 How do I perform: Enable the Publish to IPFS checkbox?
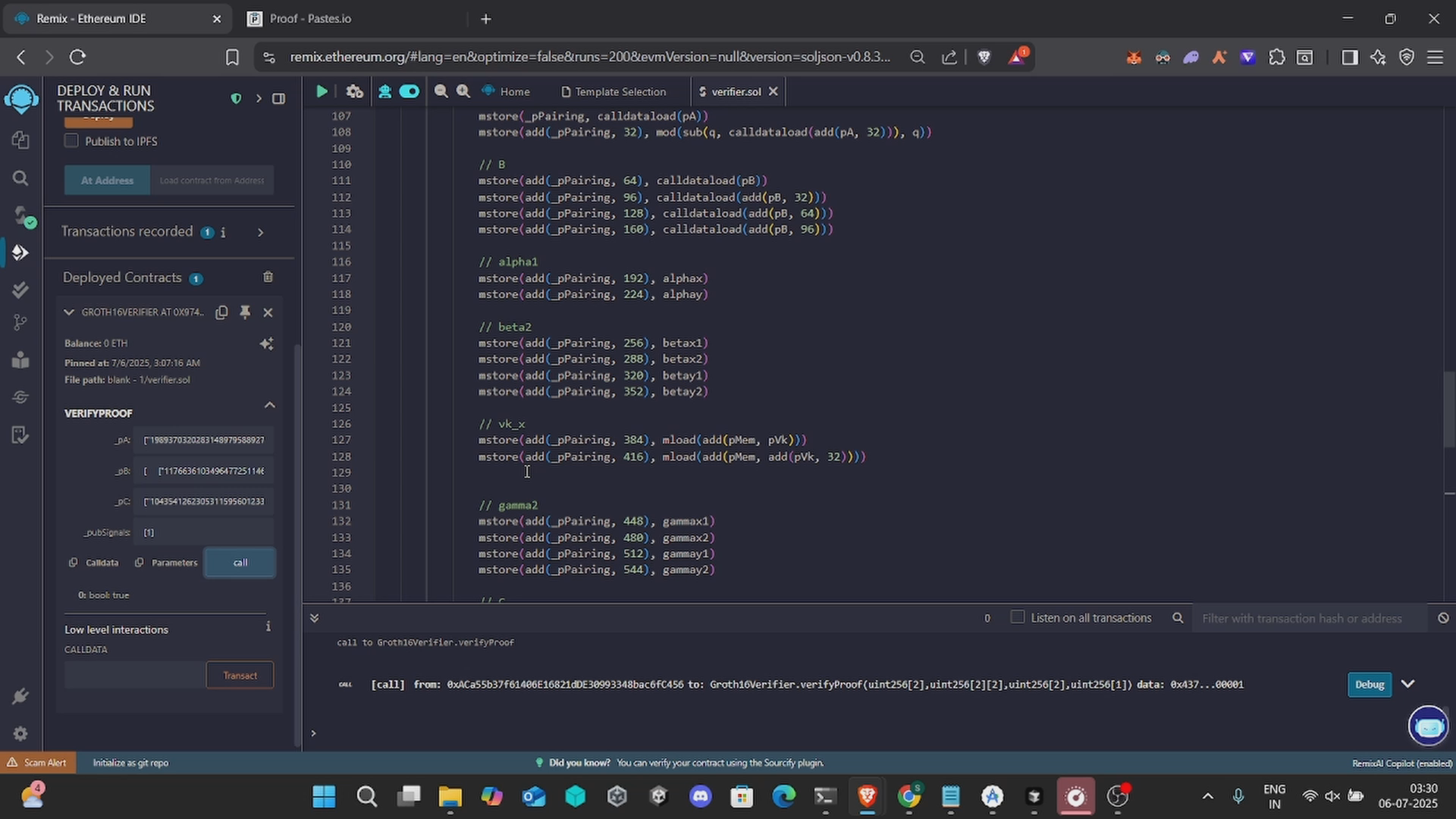coord(71,141)
